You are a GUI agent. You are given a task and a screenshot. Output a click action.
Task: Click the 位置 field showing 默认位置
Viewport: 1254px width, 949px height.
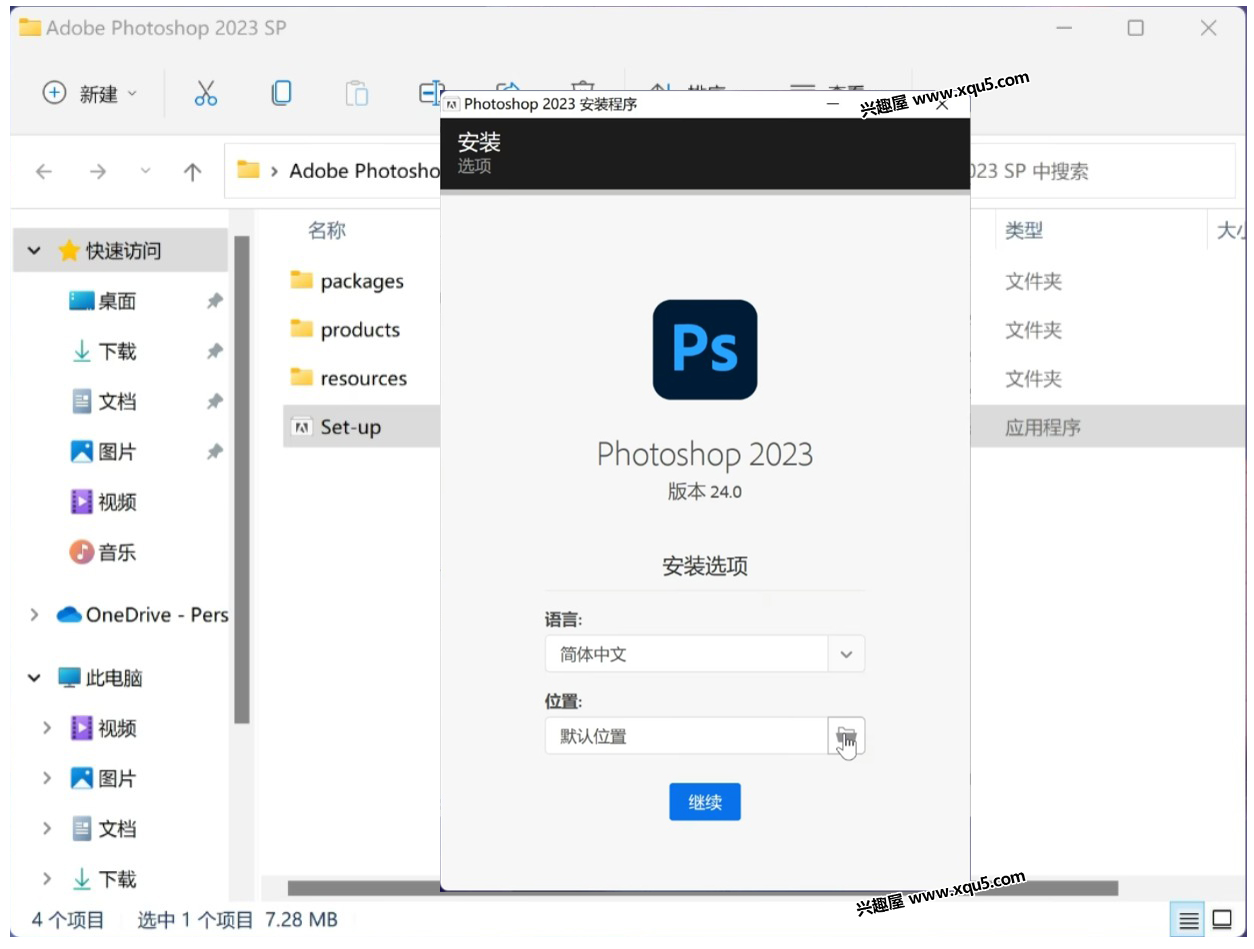coord(687,736)
